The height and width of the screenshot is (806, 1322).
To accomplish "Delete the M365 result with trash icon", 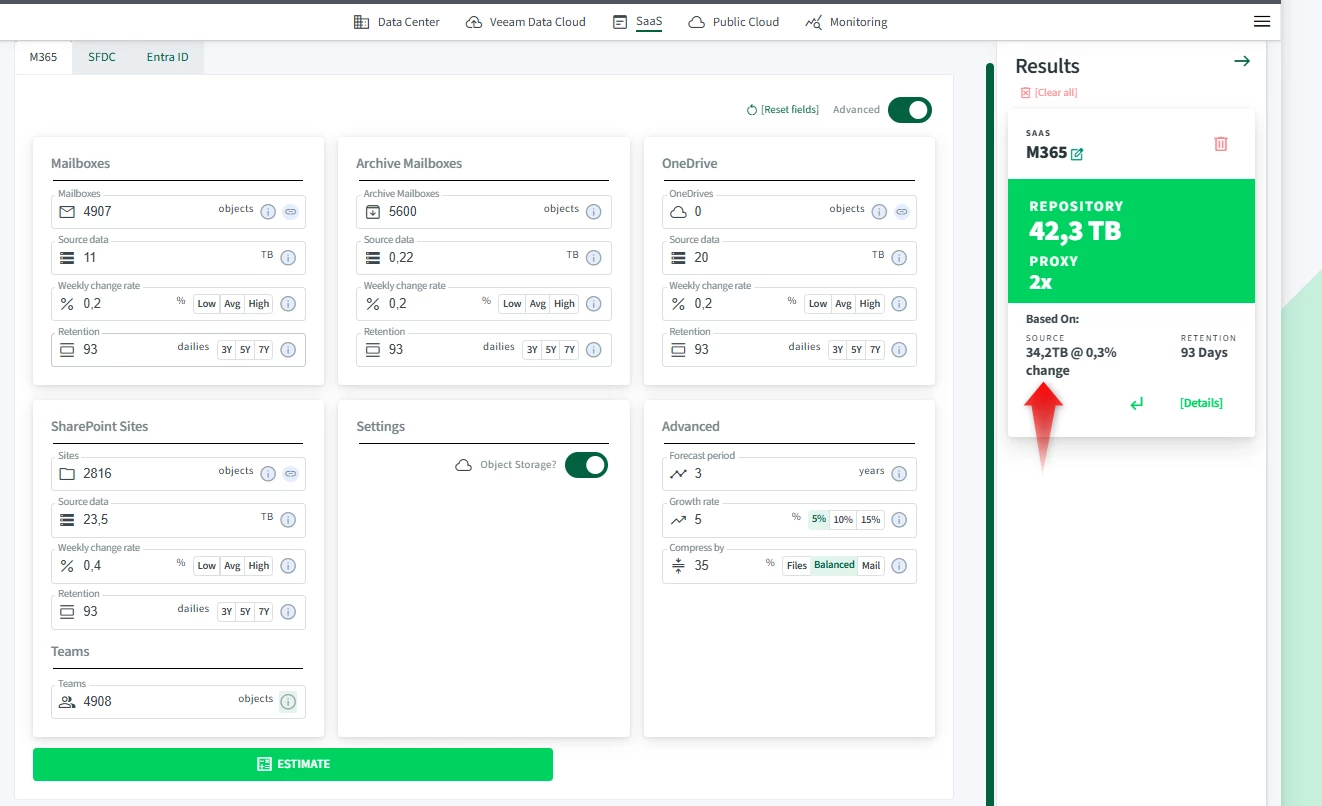I will point(1221,144).
